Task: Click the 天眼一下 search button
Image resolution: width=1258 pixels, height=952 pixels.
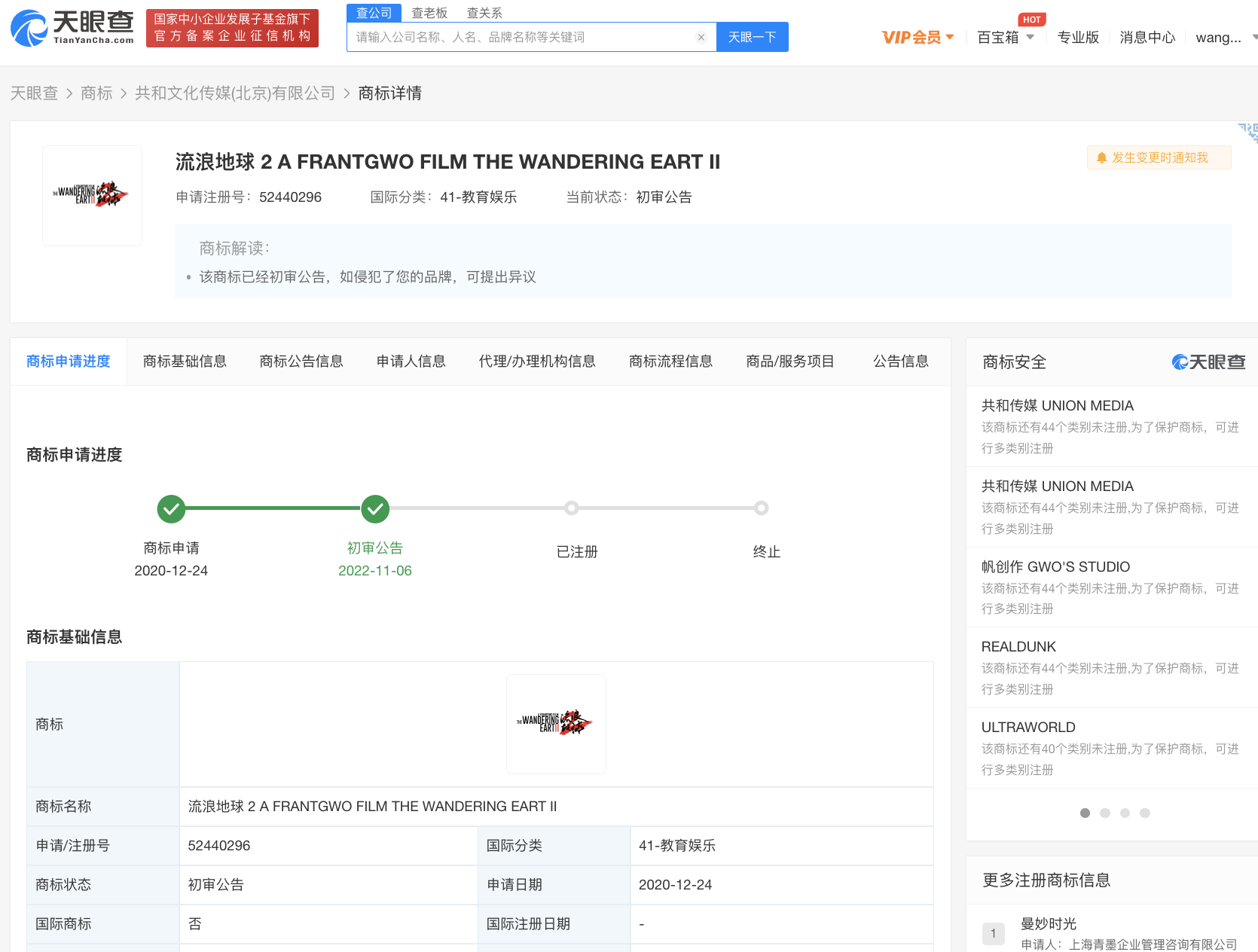Action: 753,37
